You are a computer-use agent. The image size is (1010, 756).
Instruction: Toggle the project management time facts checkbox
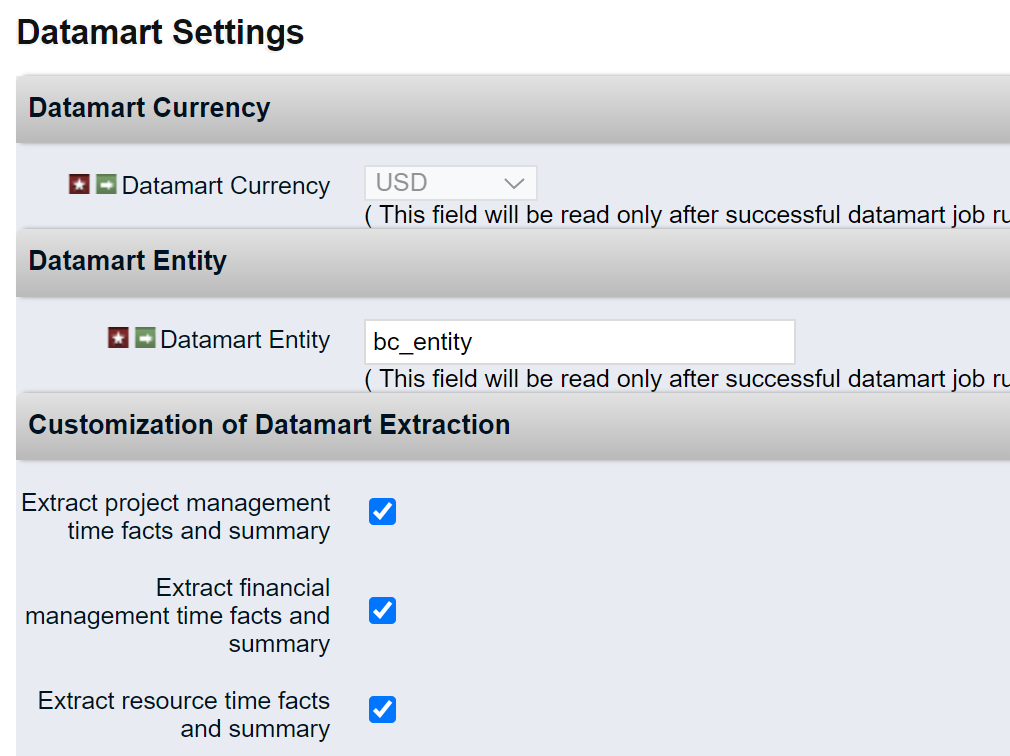coord(382,512)
